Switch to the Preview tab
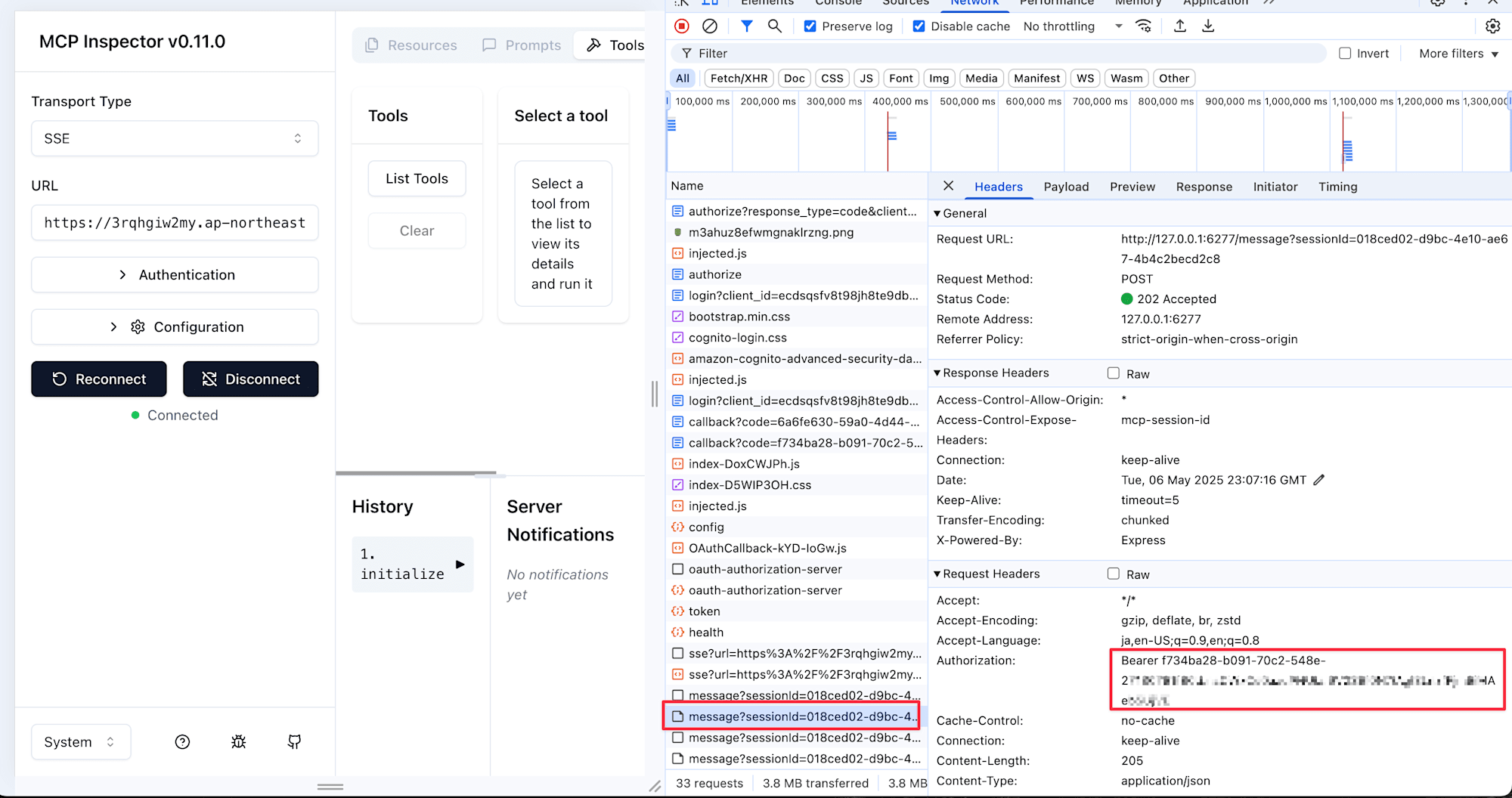 point(1132,187)
